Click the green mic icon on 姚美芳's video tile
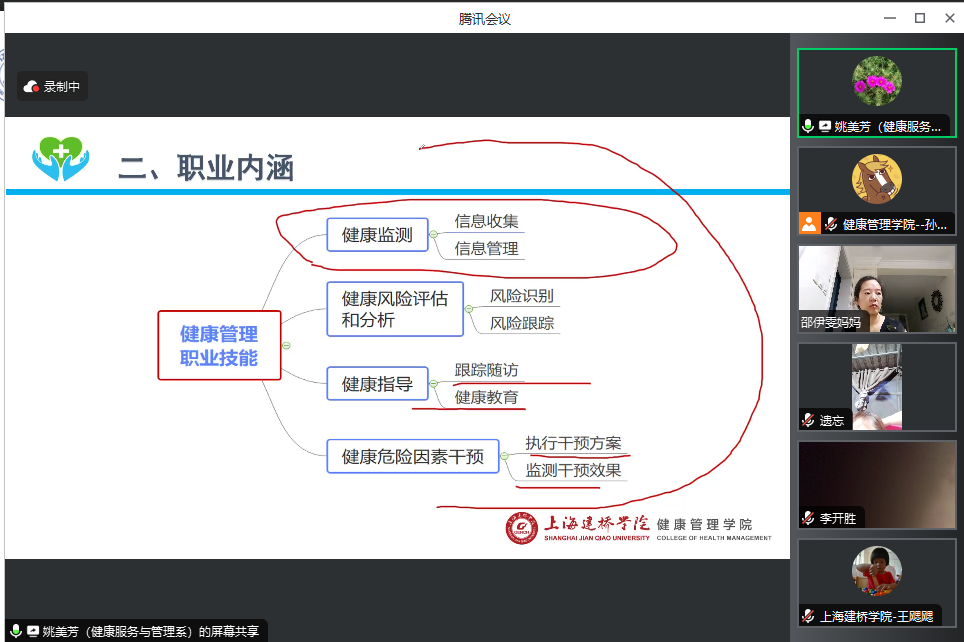The width and height of the screenshot is (964, 642). click(x=808, y=126)
